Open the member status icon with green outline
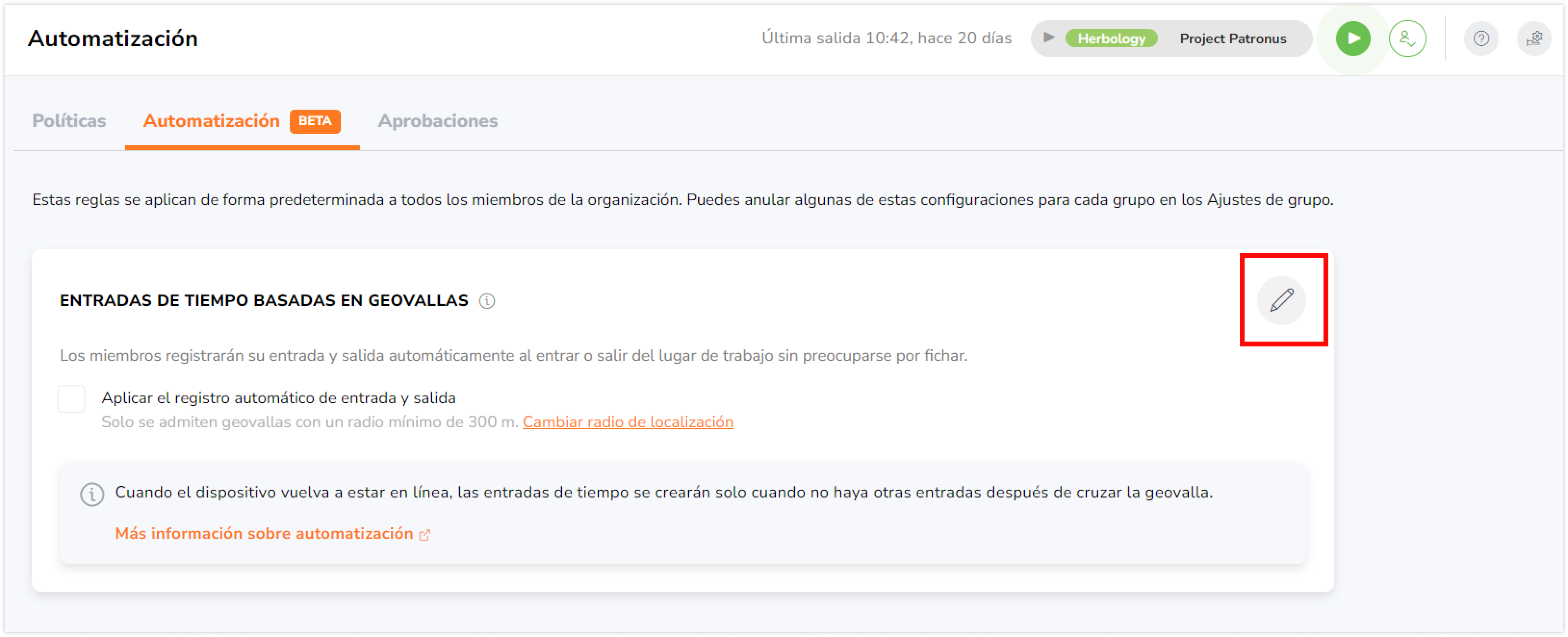This screenshot has height=637, width=1568. click(x=1407, y=38)
